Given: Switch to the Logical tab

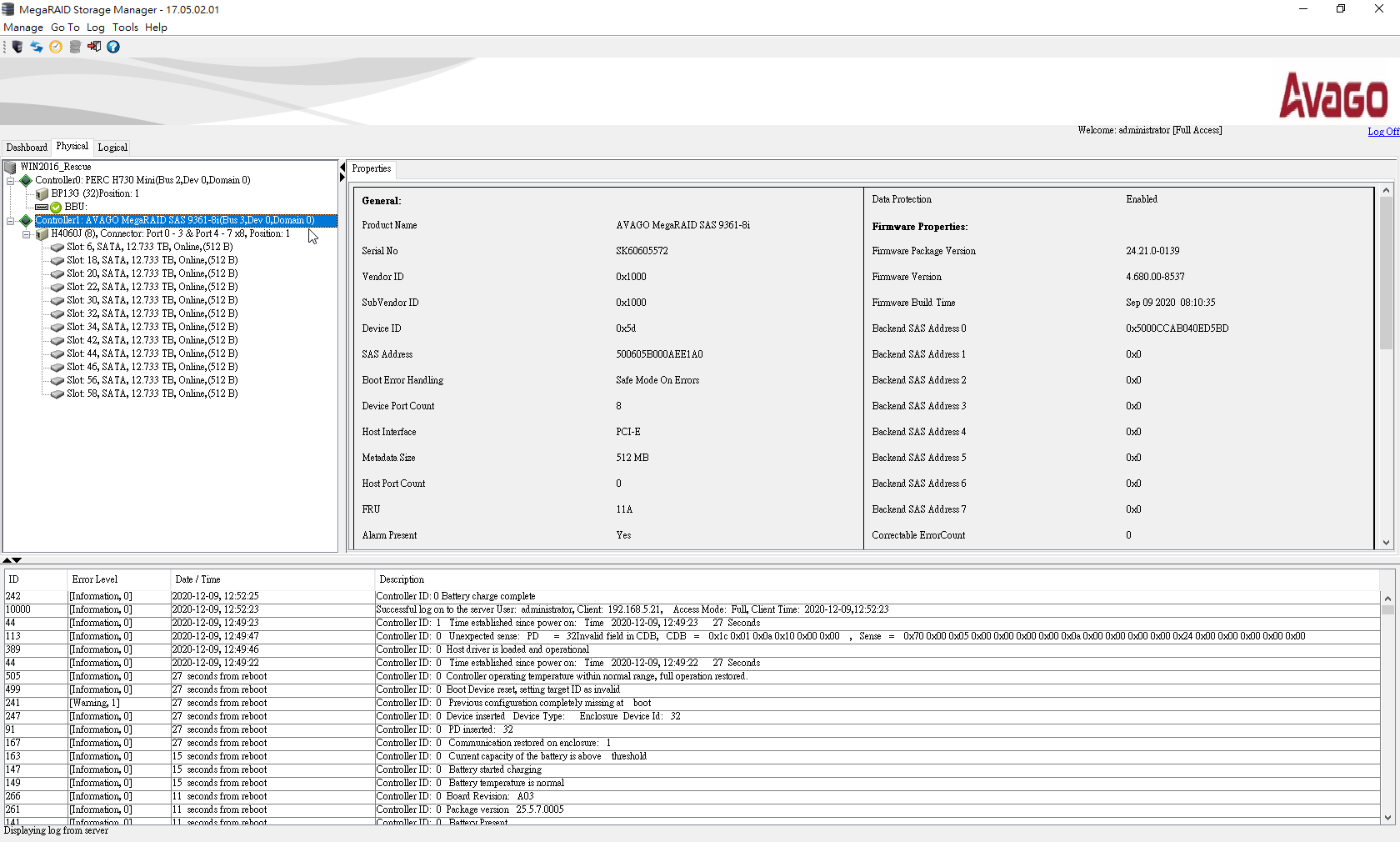Looking at the screenshot, I should 112,148.
